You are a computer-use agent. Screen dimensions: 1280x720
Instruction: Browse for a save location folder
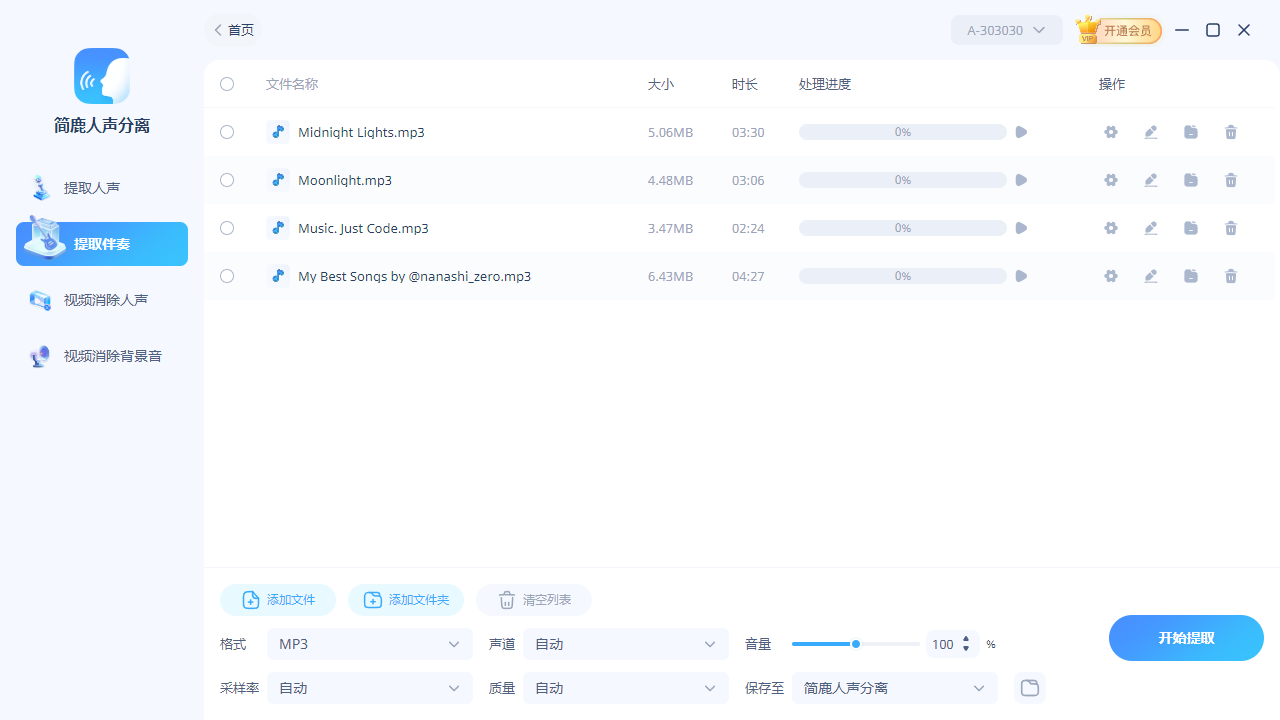click(x=1029, y=688)
